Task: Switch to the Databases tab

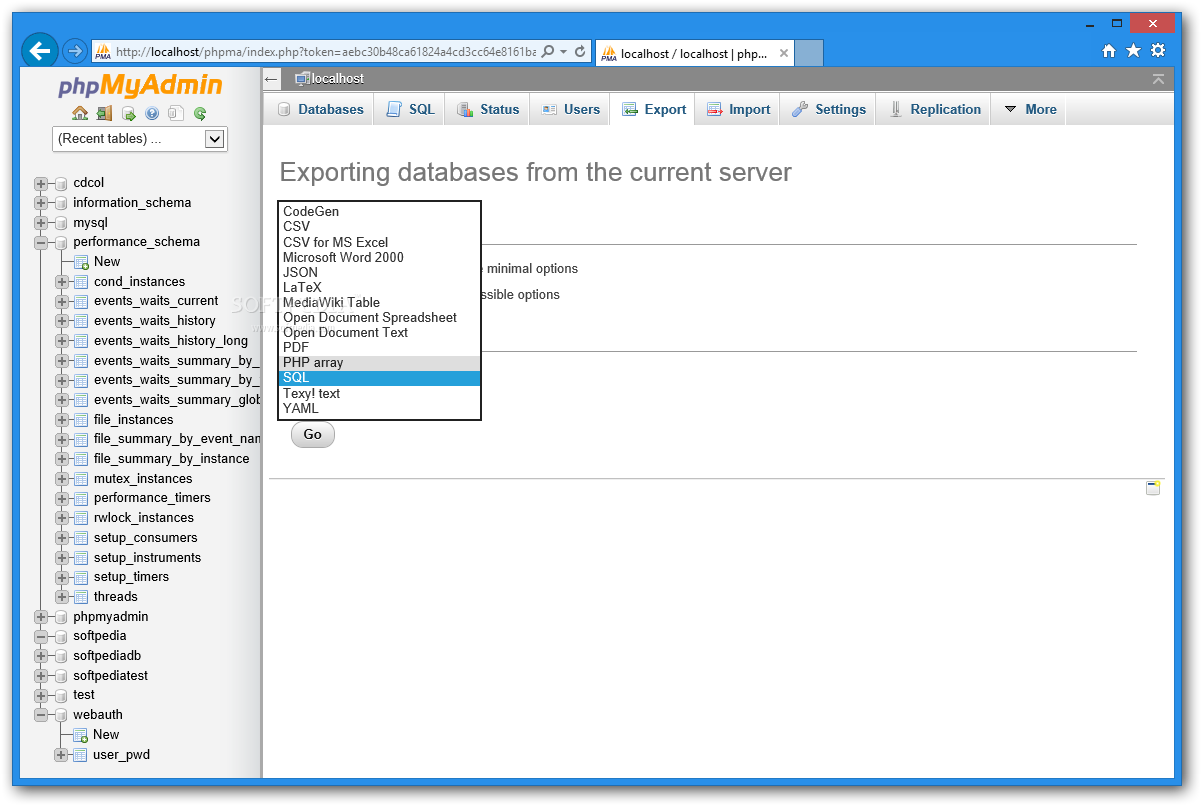Action: pyautogui.click(x=320, y=109)
